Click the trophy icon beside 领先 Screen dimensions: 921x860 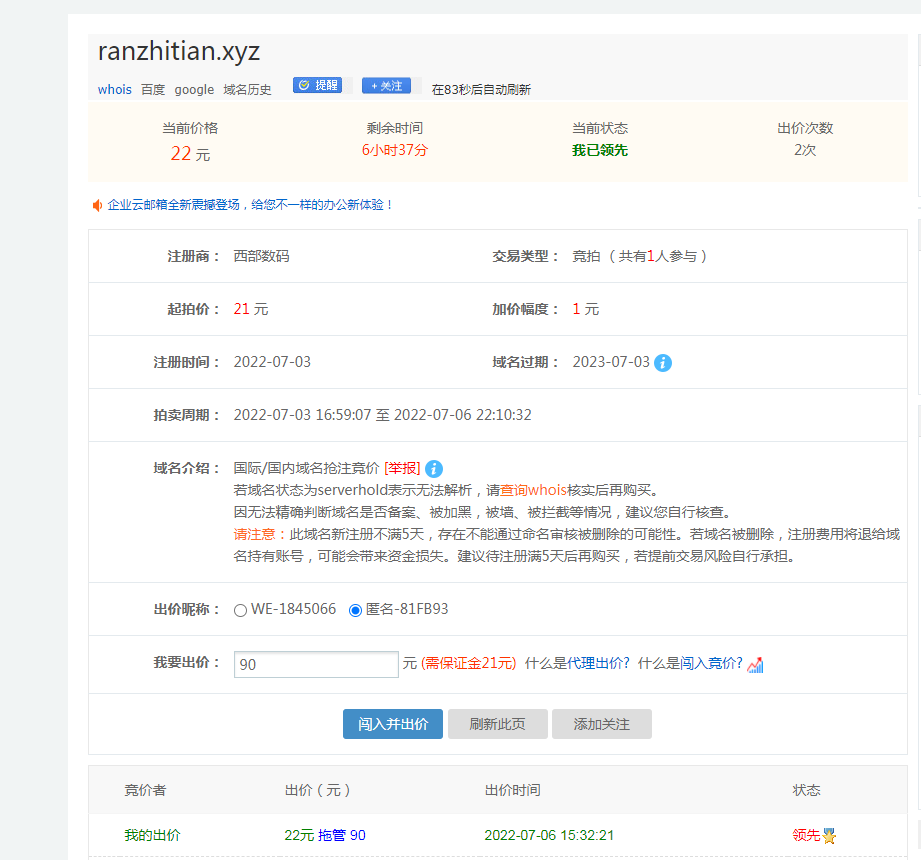[x=829, y=836]
